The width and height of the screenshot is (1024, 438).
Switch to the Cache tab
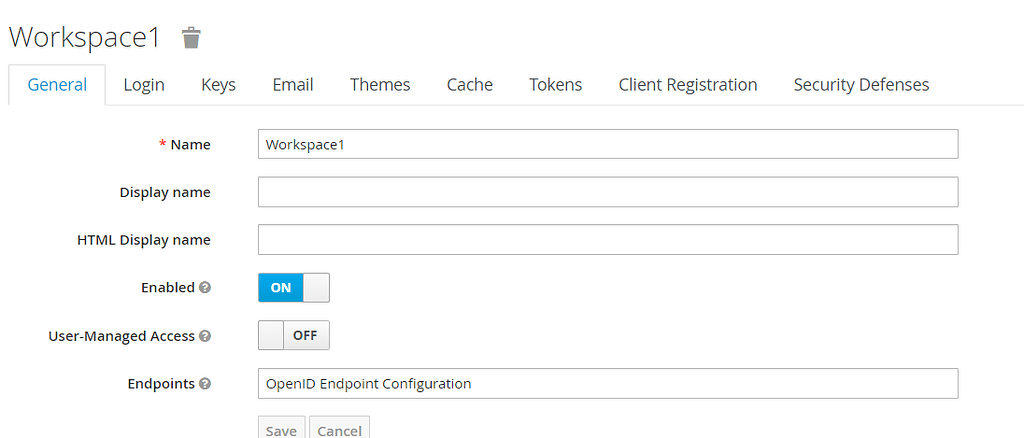click(x=470, y=85)
